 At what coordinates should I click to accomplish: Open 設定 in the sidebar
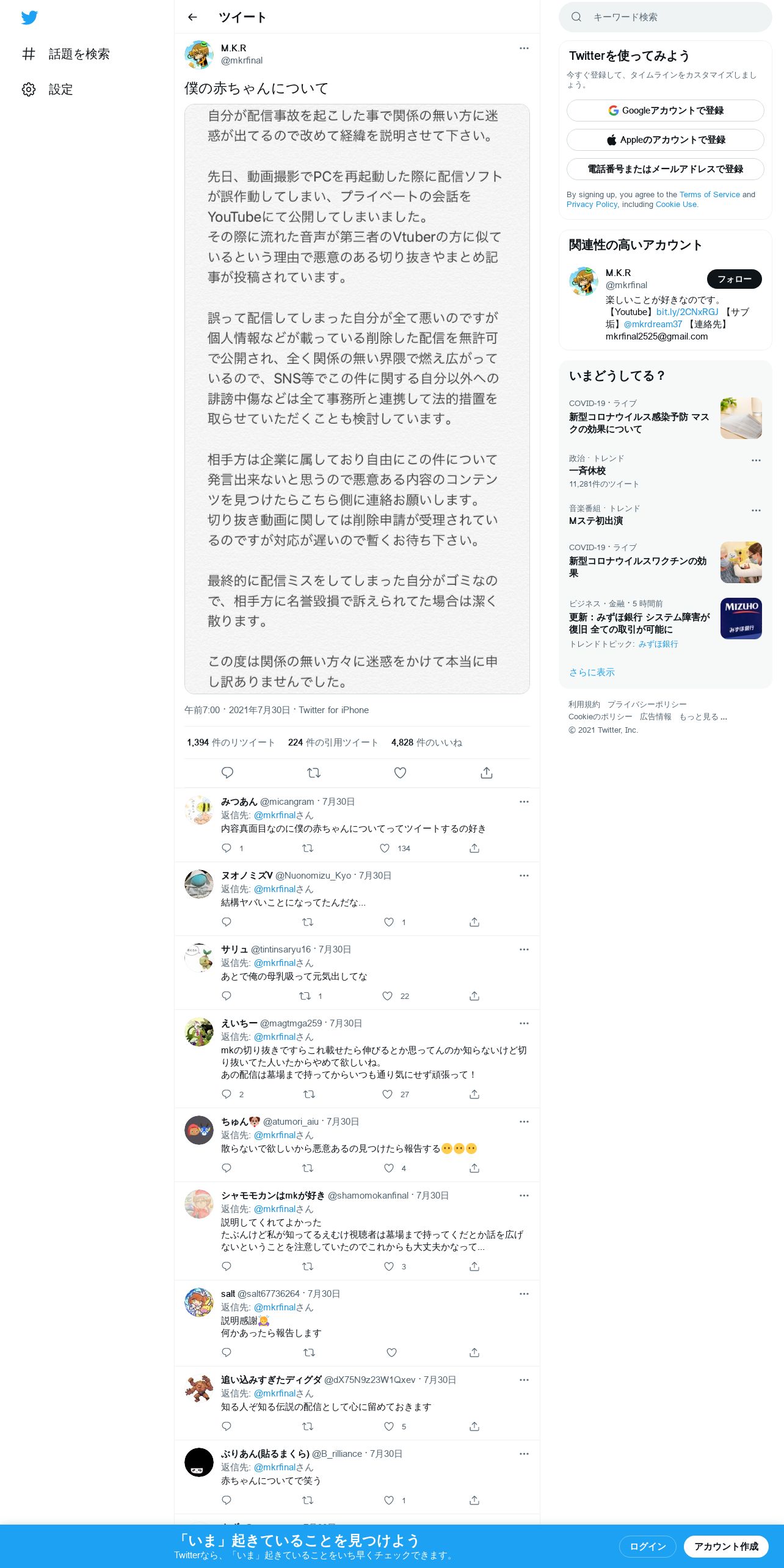tap(48, 89)
